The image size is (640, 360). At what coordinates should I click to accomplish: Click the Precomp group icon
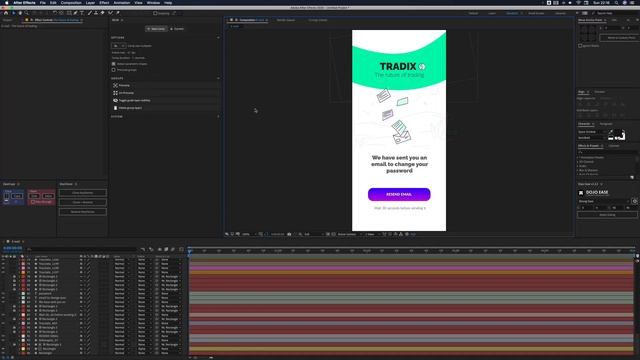116,85
